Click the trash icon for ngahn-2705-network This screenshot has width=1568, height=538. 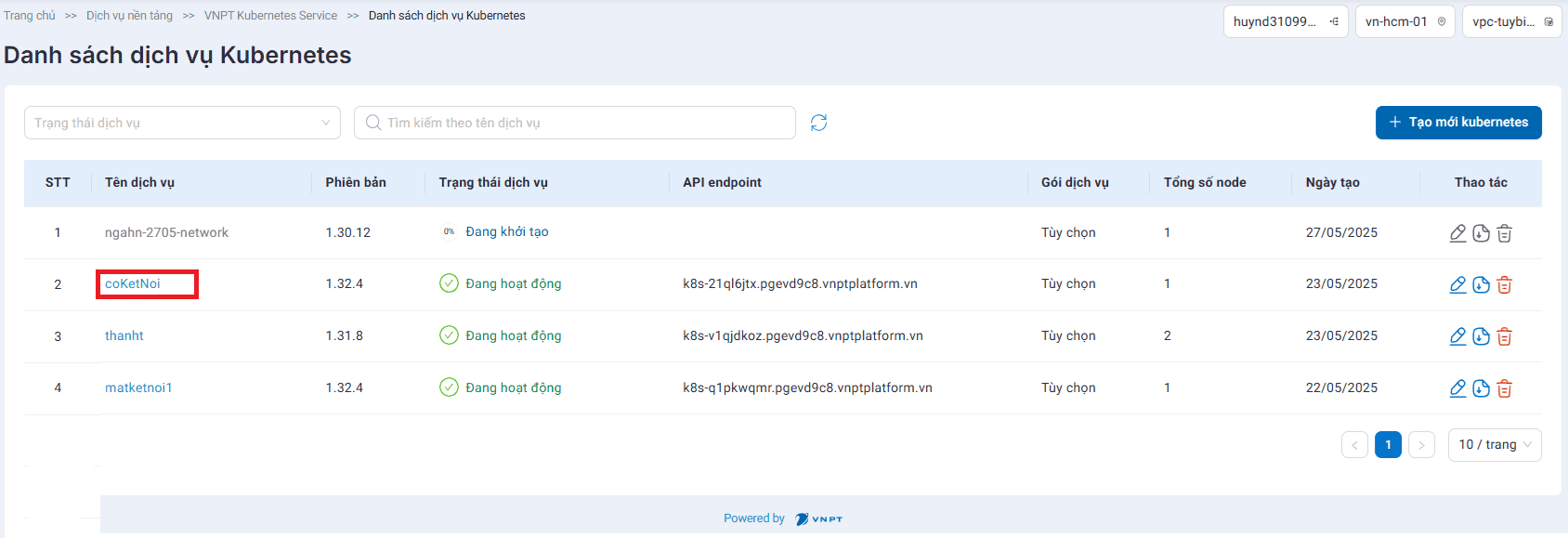pyautogui.click(x=1504, y=233)
